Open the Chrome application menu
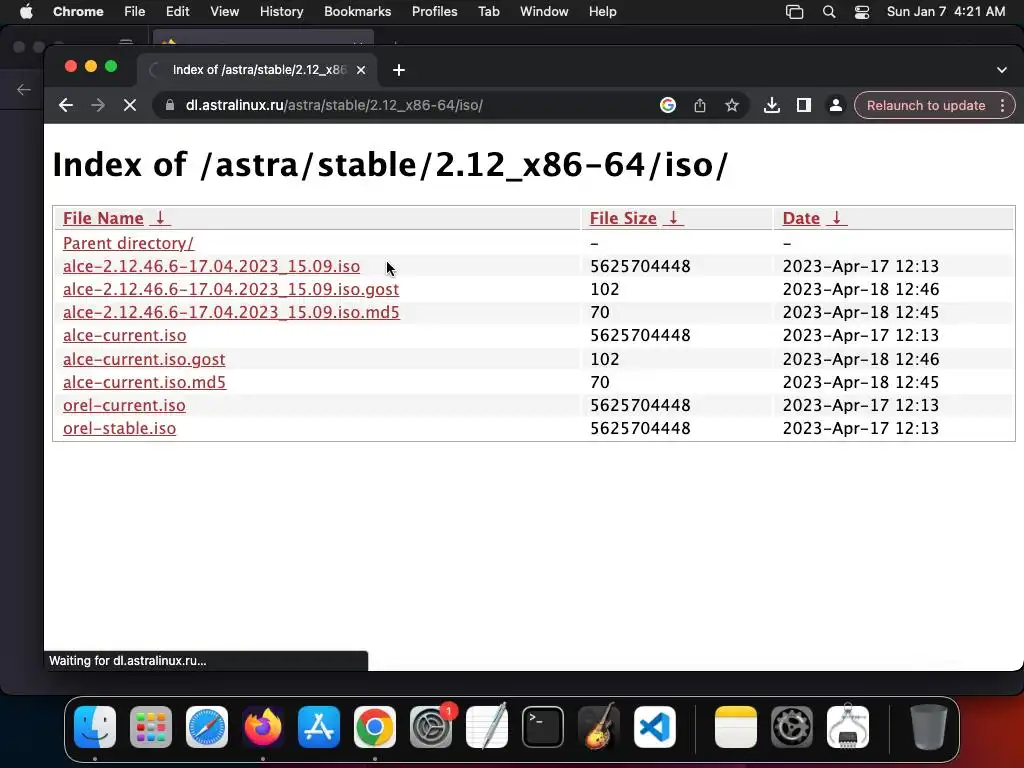Viewport: 1024px width, 768px height. (x=78, y=12)
